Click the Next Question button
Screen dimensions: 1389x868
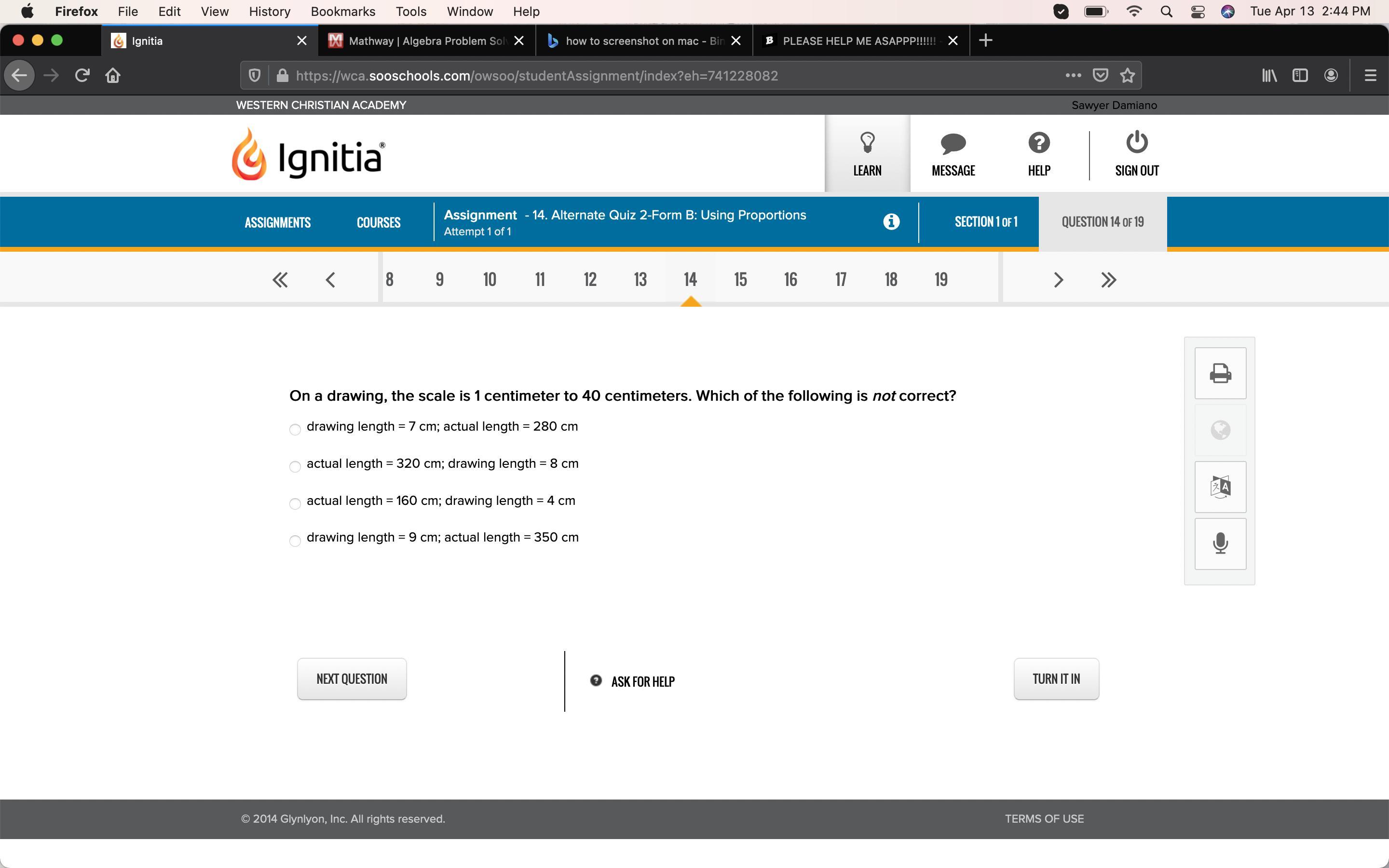tap(351, 678)
